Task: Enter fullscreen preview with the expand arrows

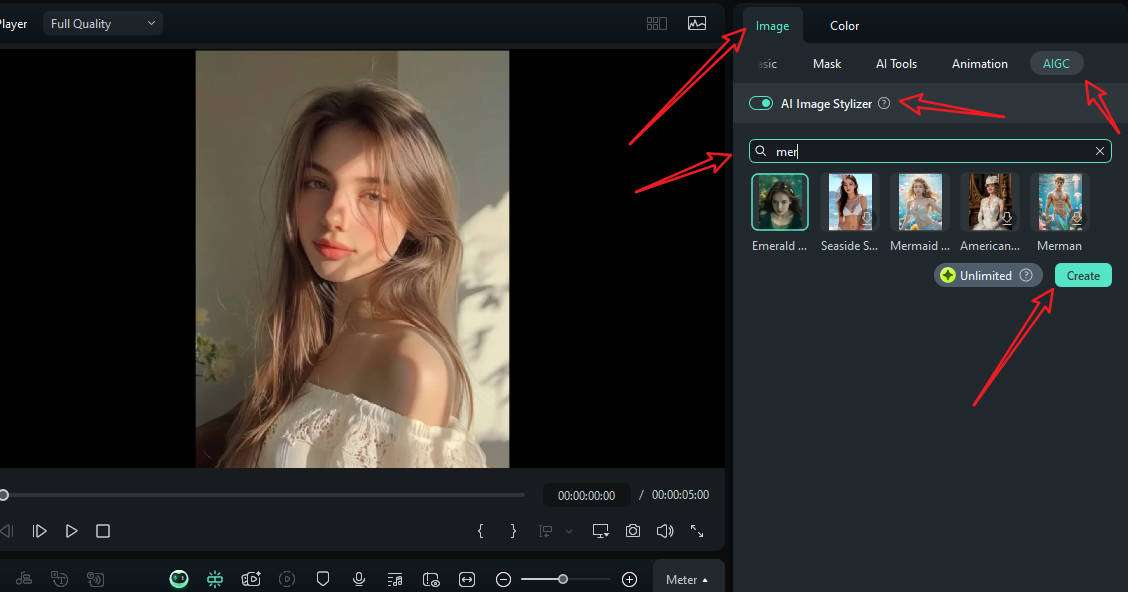Action: pos(697,531)
